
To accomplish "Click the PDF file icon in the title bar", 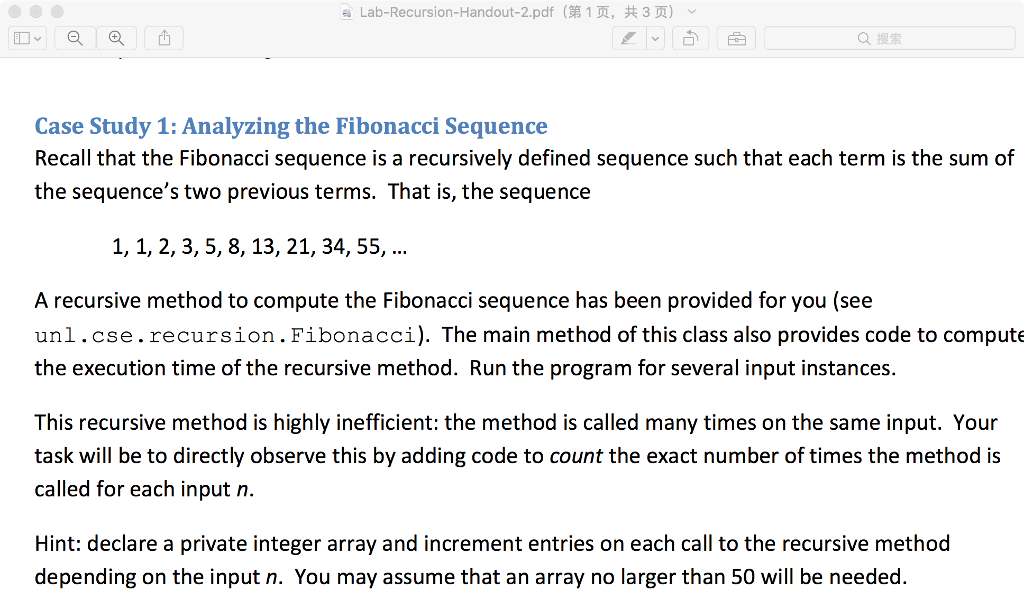I will pyautogui.click(x=345, y=13).
